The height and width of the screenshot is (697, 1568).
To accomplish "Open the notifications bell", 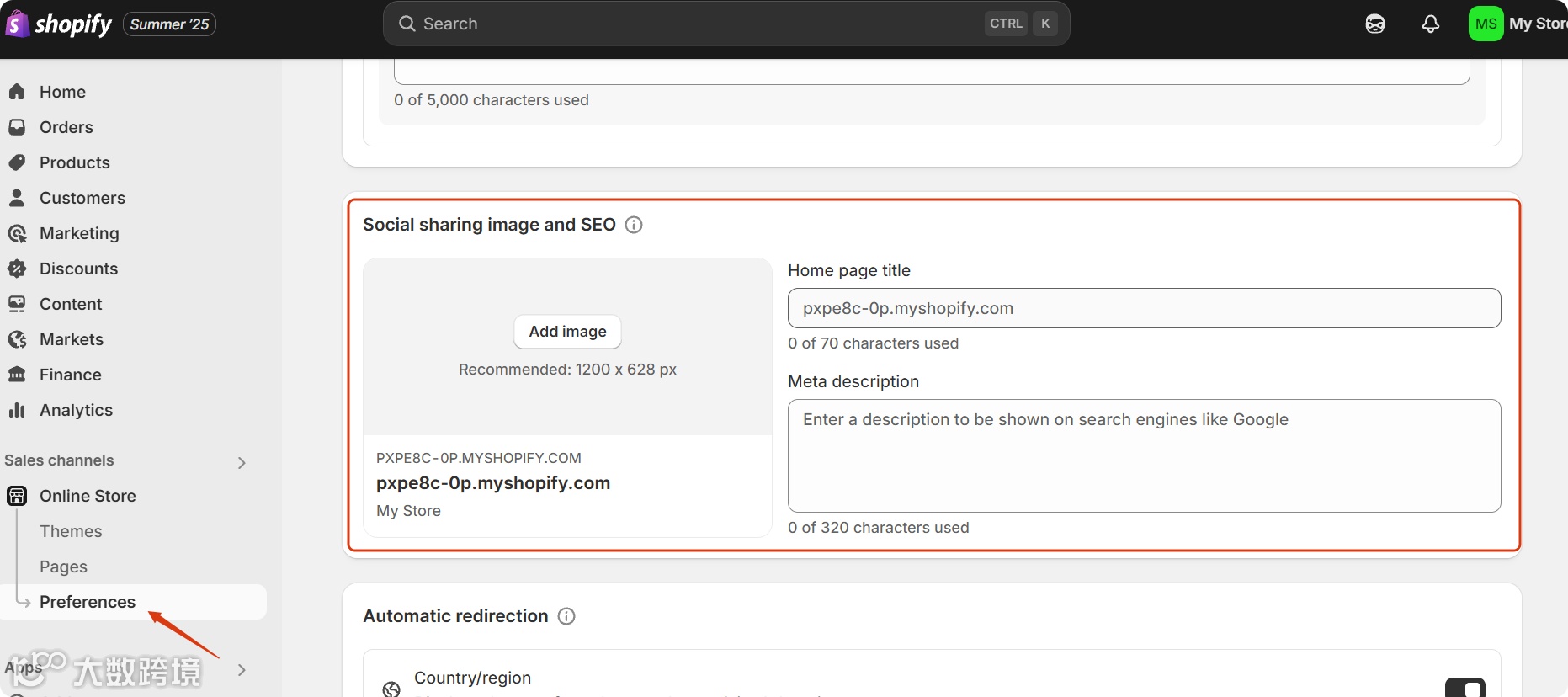I will point(1430,24).
